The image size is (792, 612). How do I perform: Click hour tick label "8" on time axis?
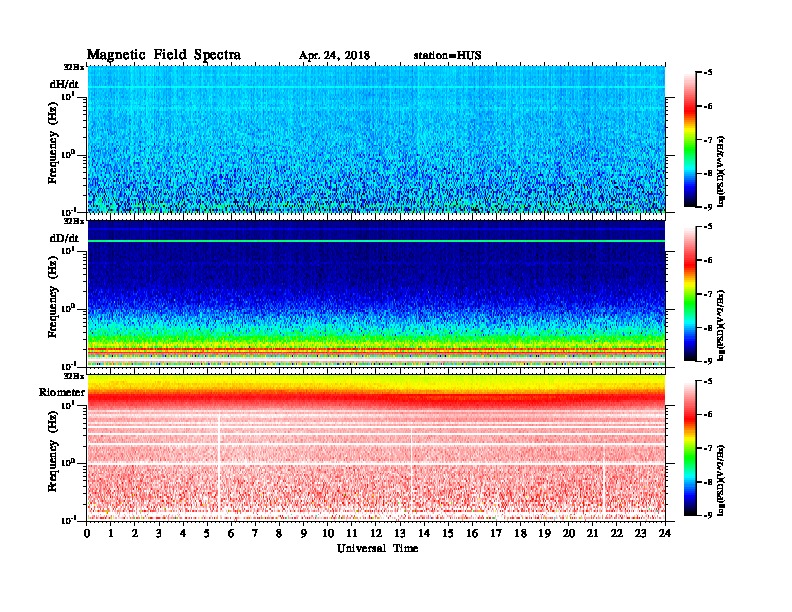[x=279, y=533]
